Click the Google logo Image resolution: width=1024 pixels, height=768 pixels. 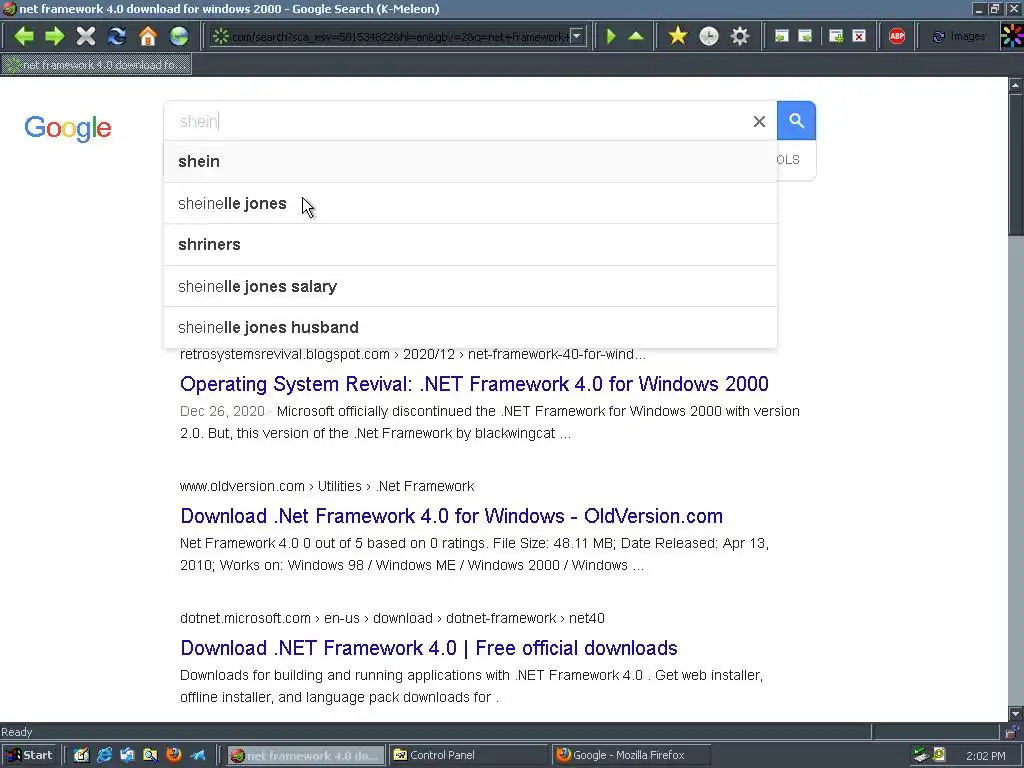pyautogui.click(x=68, y=128)
